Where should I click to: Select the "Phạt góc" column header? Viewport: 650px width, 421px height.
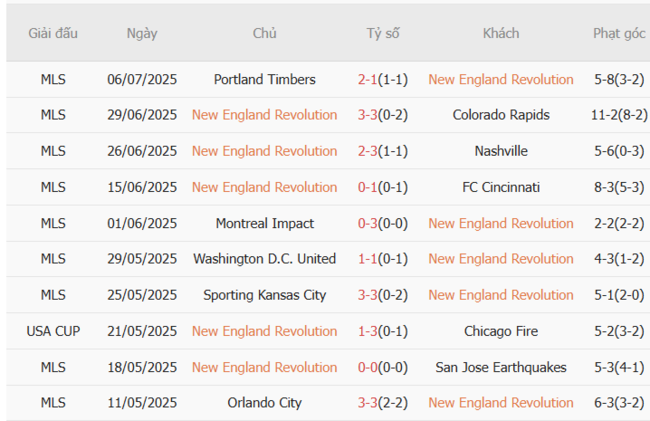click(619, 33)
